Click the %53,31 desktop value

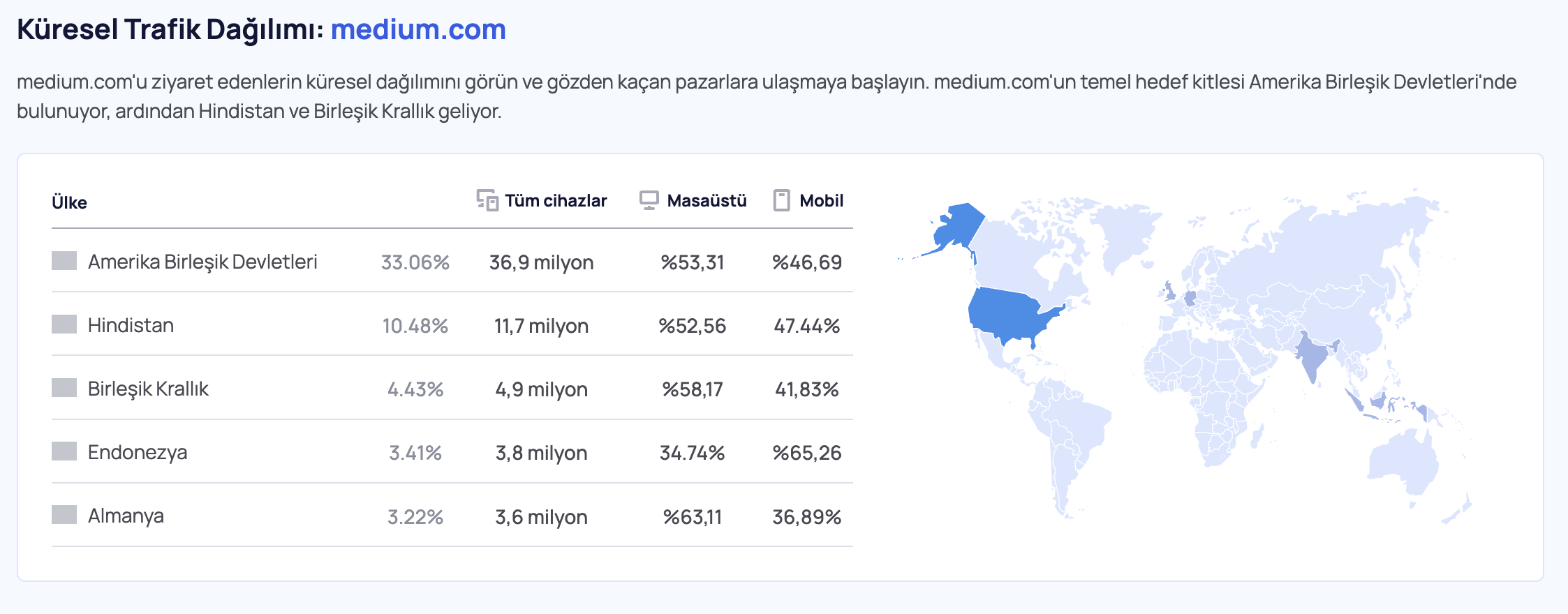coord(693,262)
